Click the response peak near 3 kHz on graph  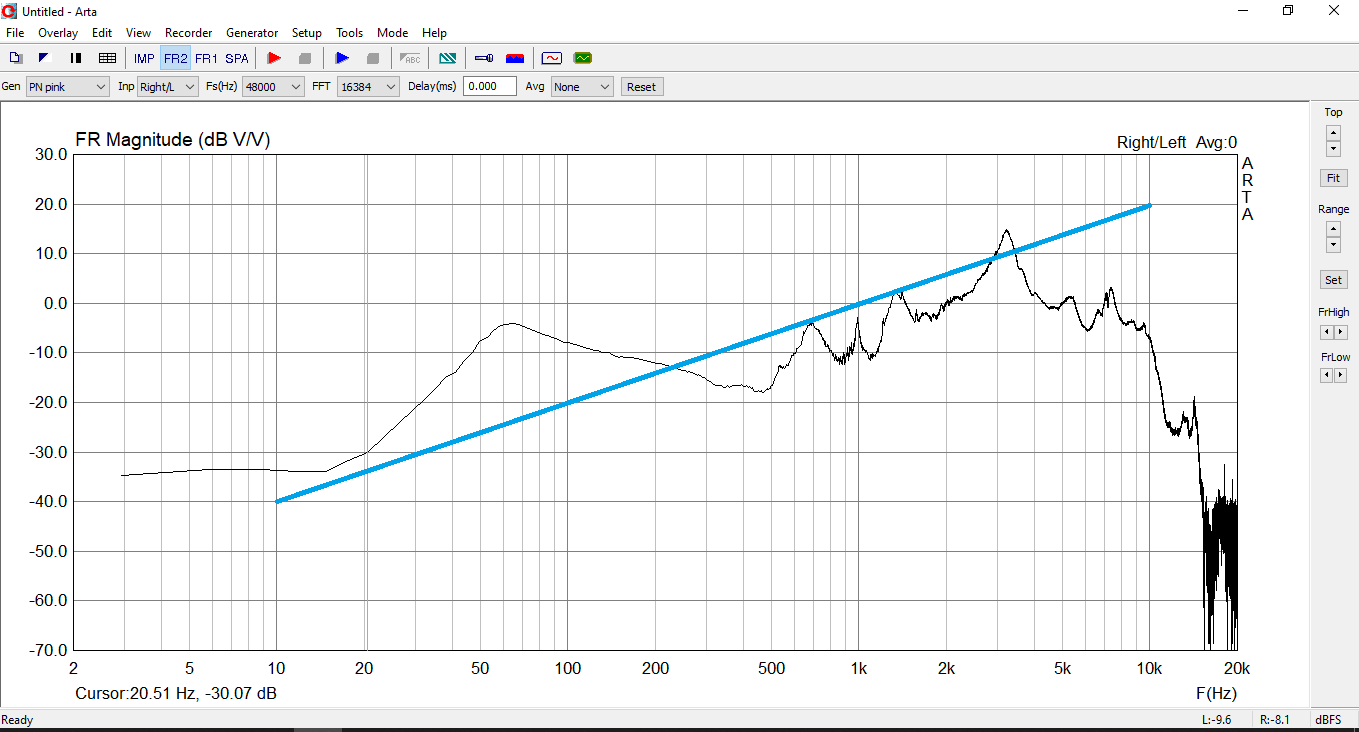click(1006, 231)
